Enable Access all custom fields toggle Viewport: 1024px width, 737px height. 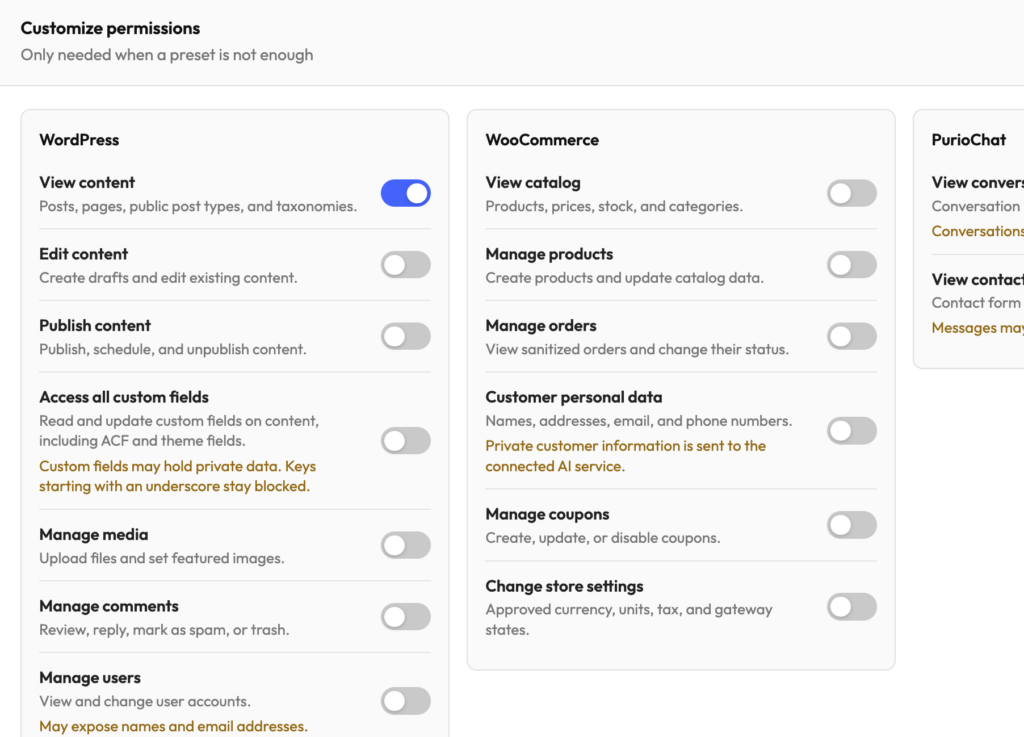[406, 441]
